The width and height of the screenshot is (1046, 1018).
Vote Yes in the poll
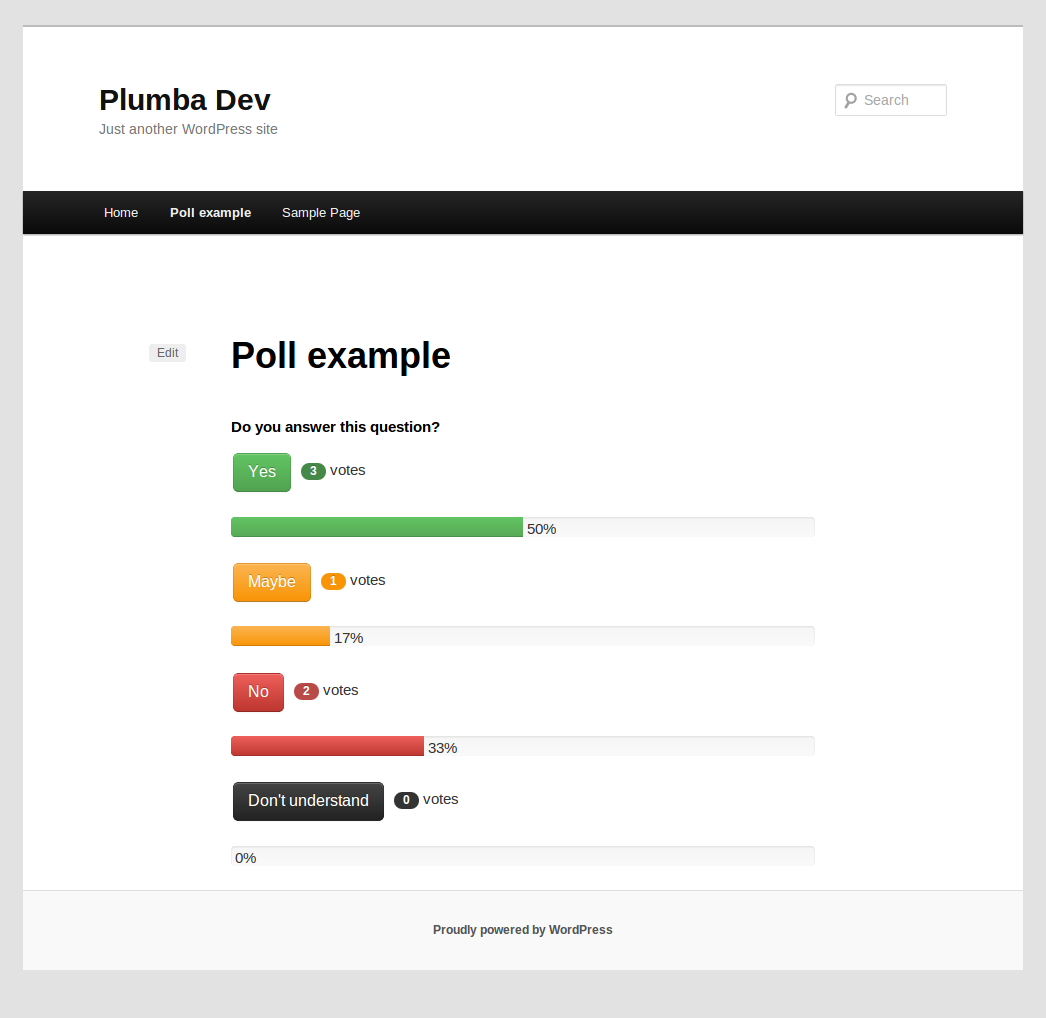262,472
